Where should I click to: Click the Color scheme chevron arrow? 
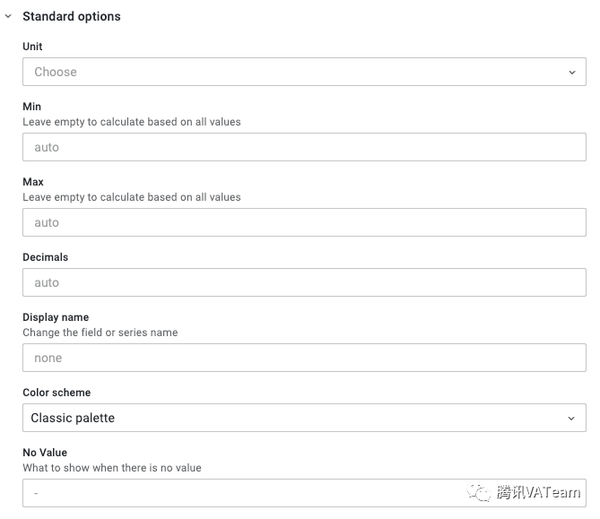(572, 418)
